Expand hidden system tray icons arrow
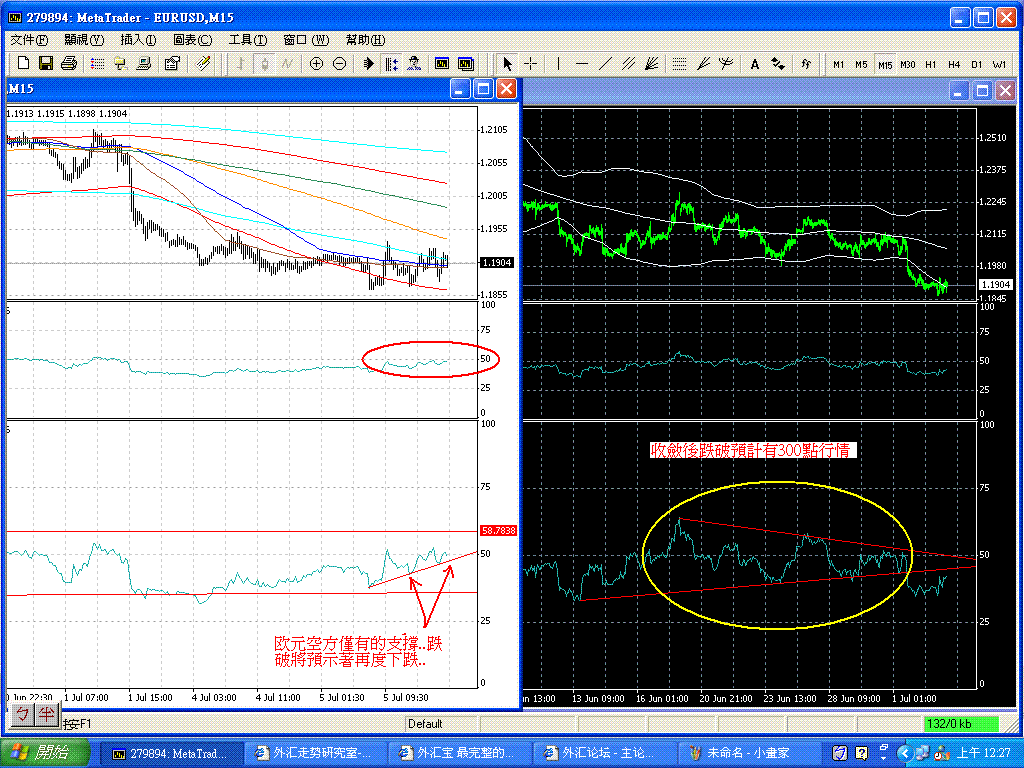The width and height of the screenshot is (1024, 768). 904,753
